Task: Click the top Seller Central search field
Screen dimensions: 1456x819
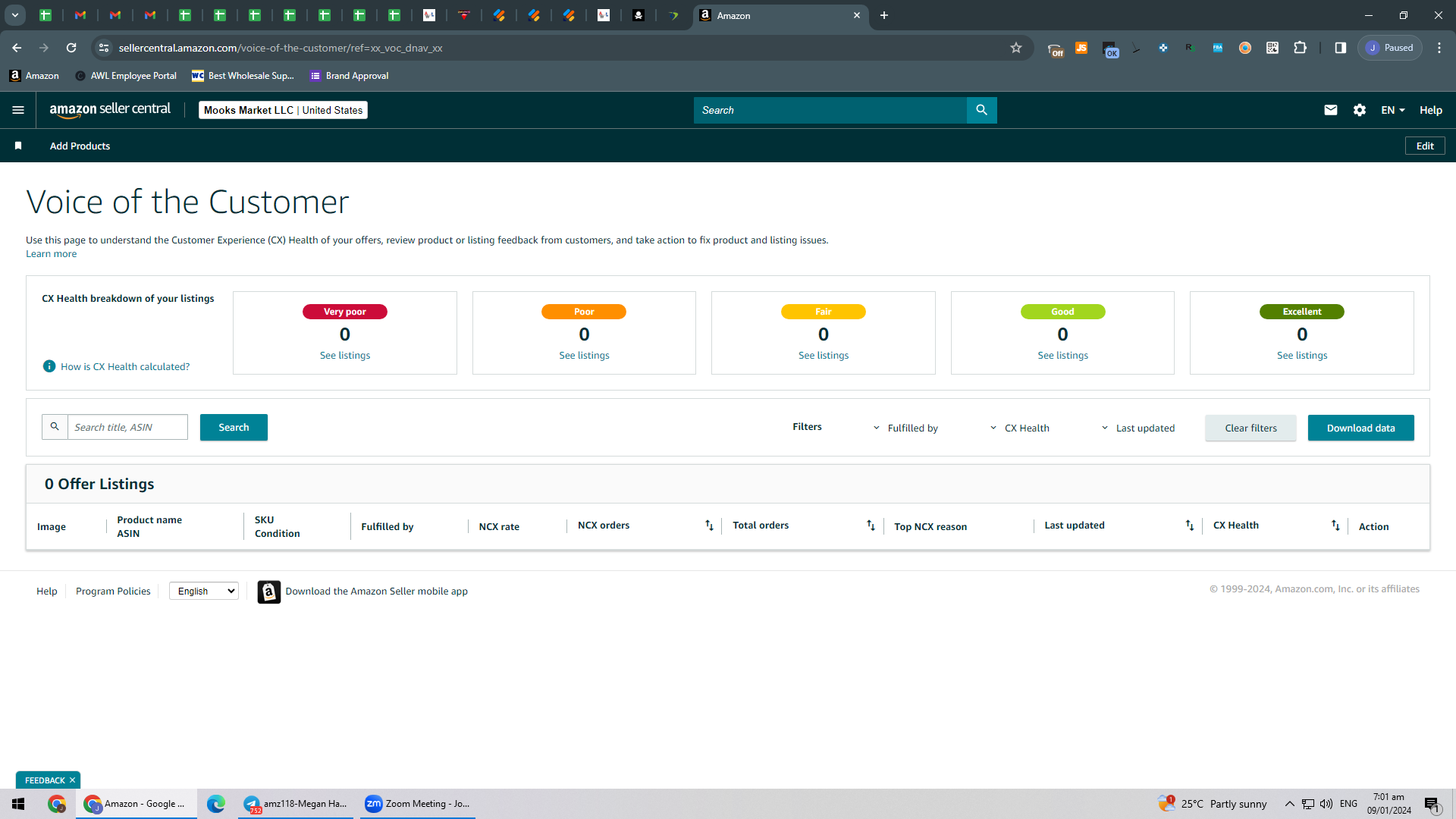Action: pyautogui.click(x=830, y=110)
